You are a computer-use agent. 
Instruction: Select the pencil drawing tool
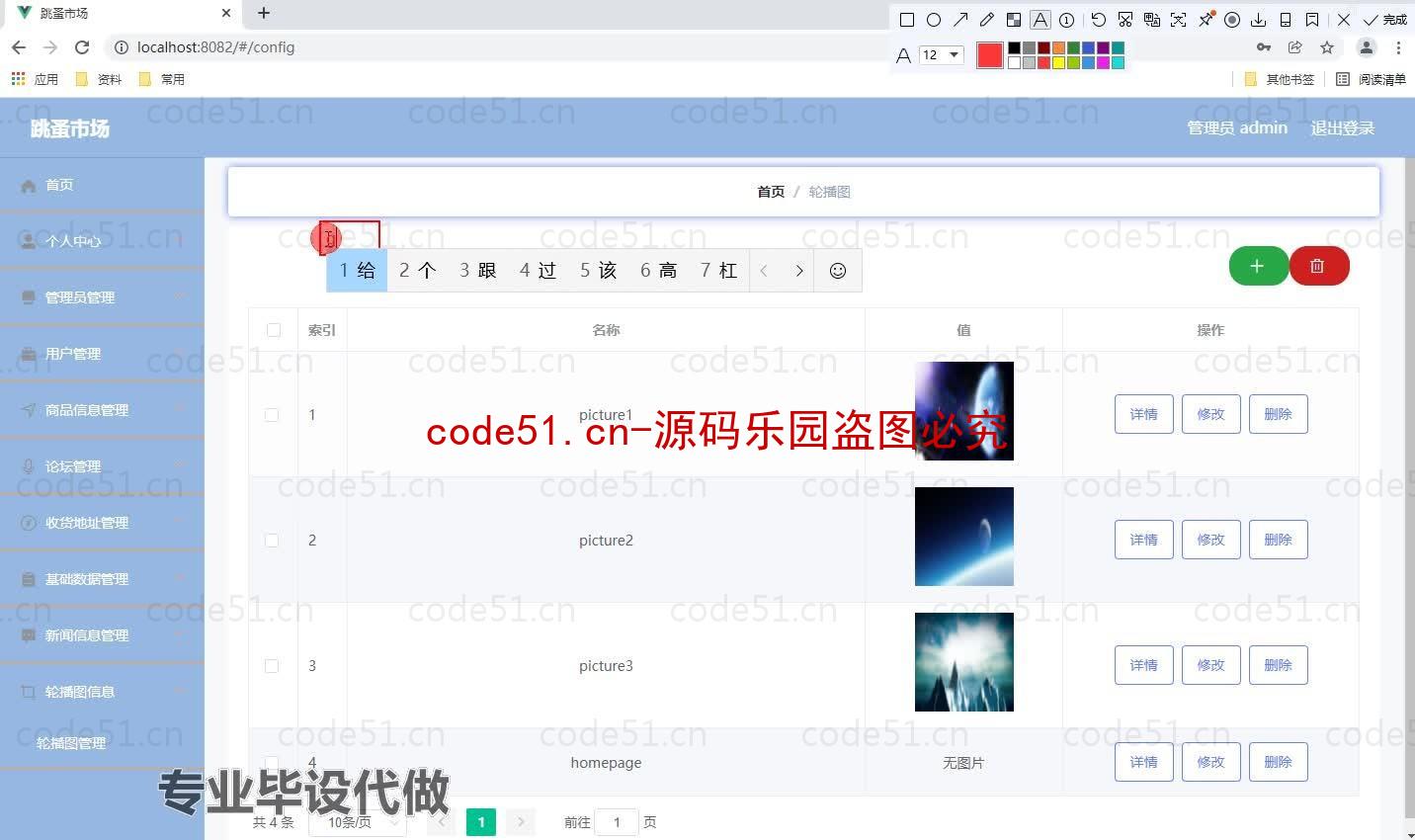[987, 20]
